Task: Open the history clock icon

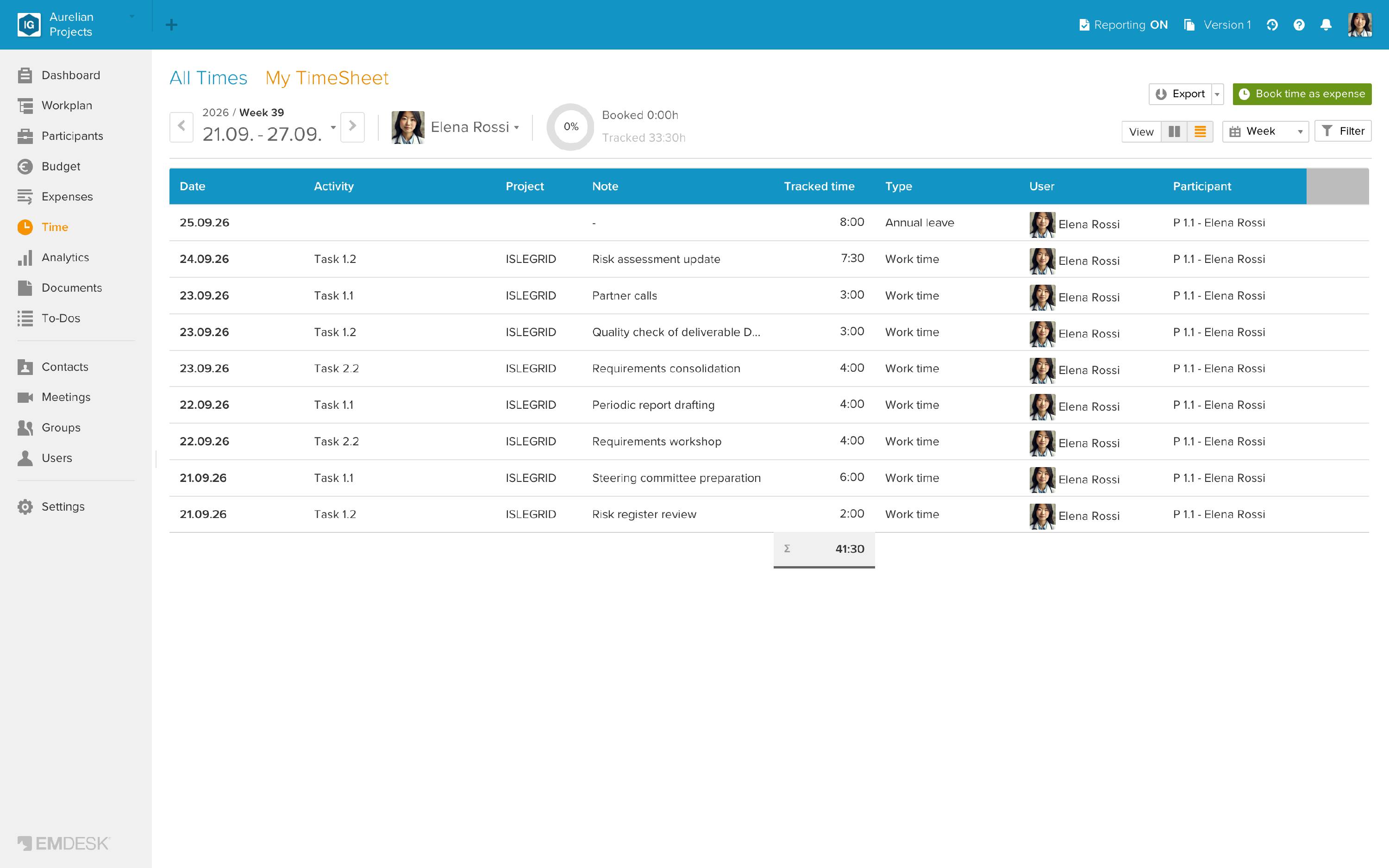Action: 1272,25
